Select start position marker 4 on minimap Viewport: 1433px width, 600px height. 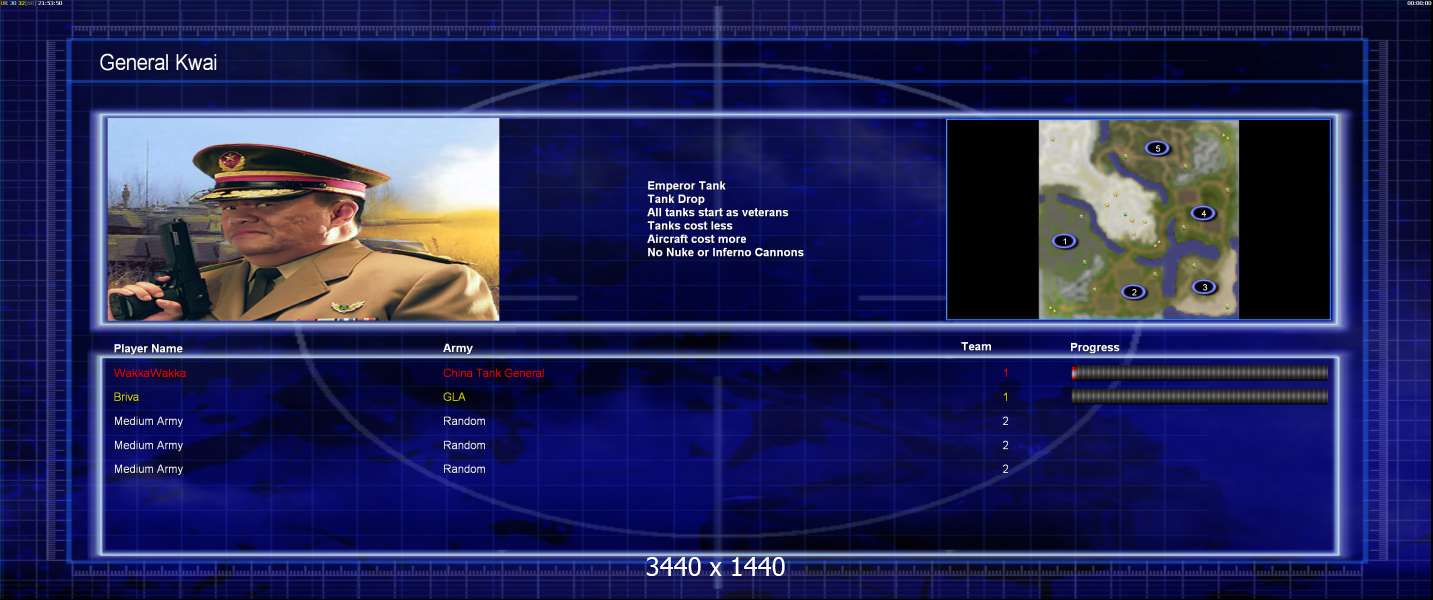(1203, 213)
